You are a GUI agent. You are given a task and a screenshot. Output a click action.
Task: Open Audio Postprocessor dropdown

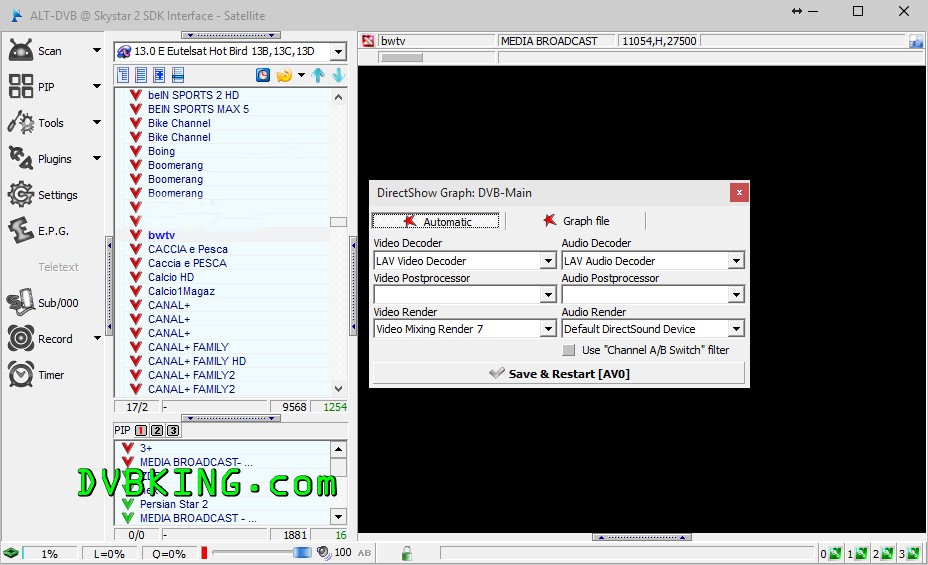pos(736,294)
